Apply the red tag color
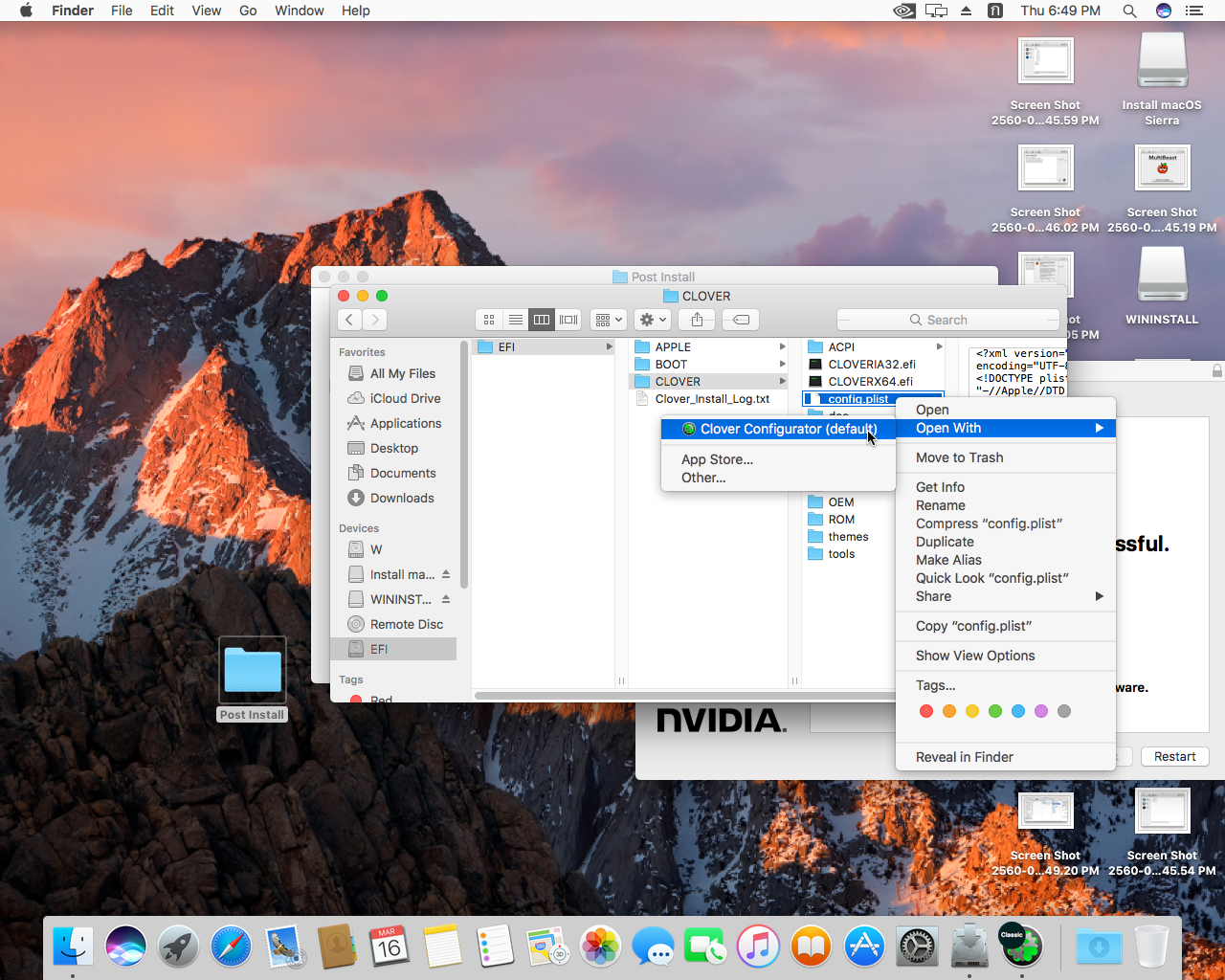 click(925, 711)
